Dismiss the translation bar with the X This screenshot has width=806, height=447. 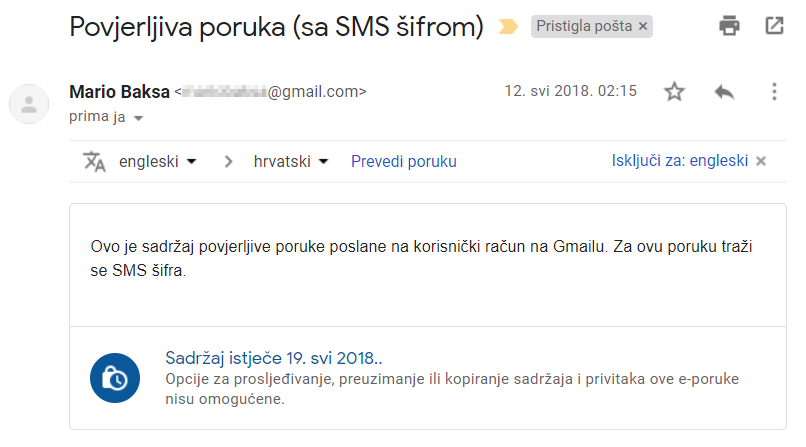click(x=761, y=161)
